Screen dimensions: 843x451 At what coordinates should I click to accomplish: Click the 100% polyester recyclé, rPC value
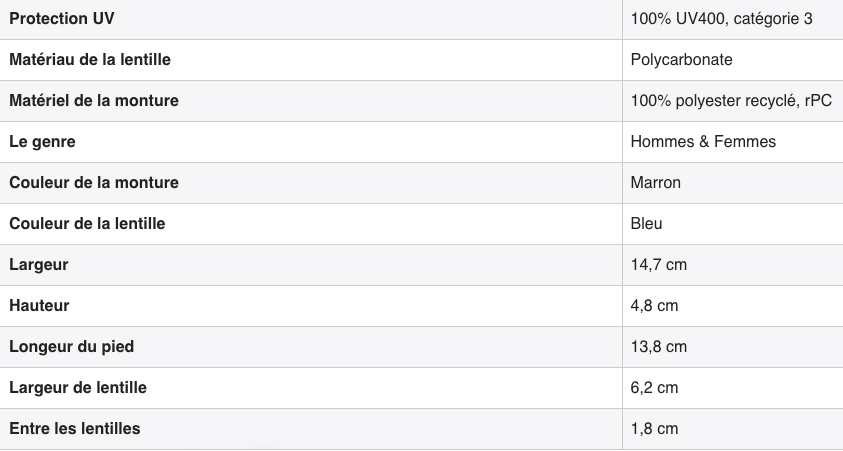tap(731, 101)
